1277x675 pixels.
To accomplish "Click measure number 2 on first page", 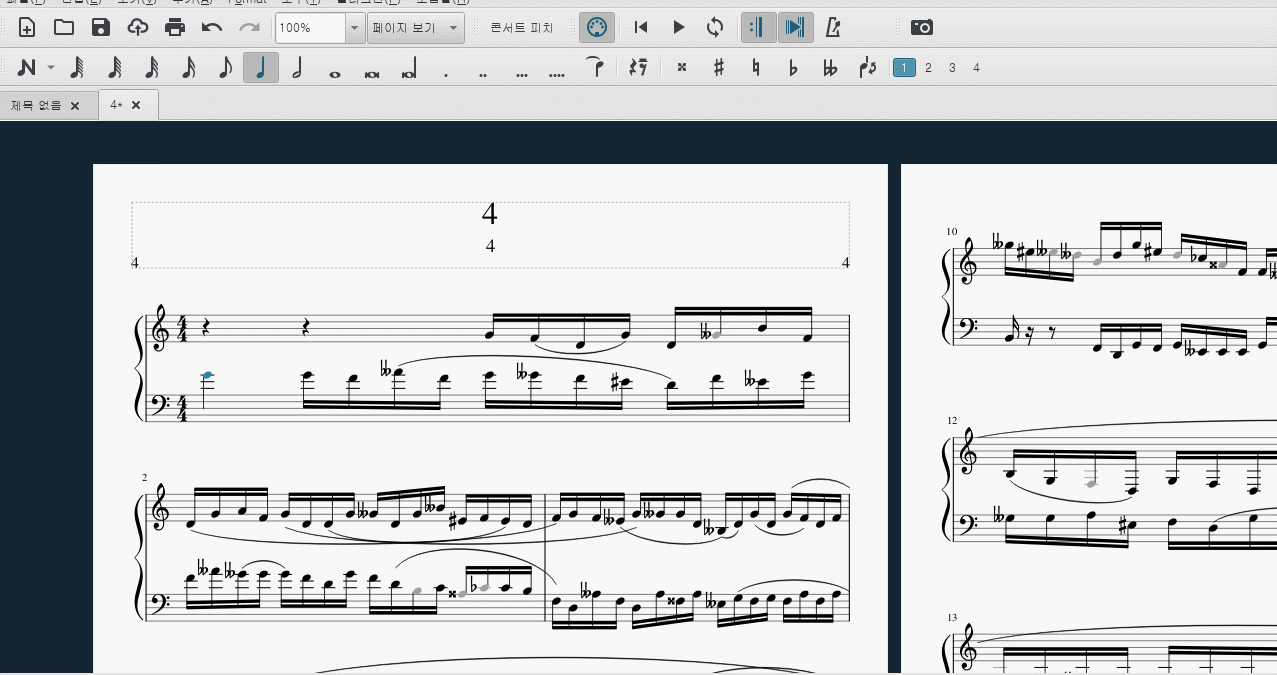I will [144, 478].
